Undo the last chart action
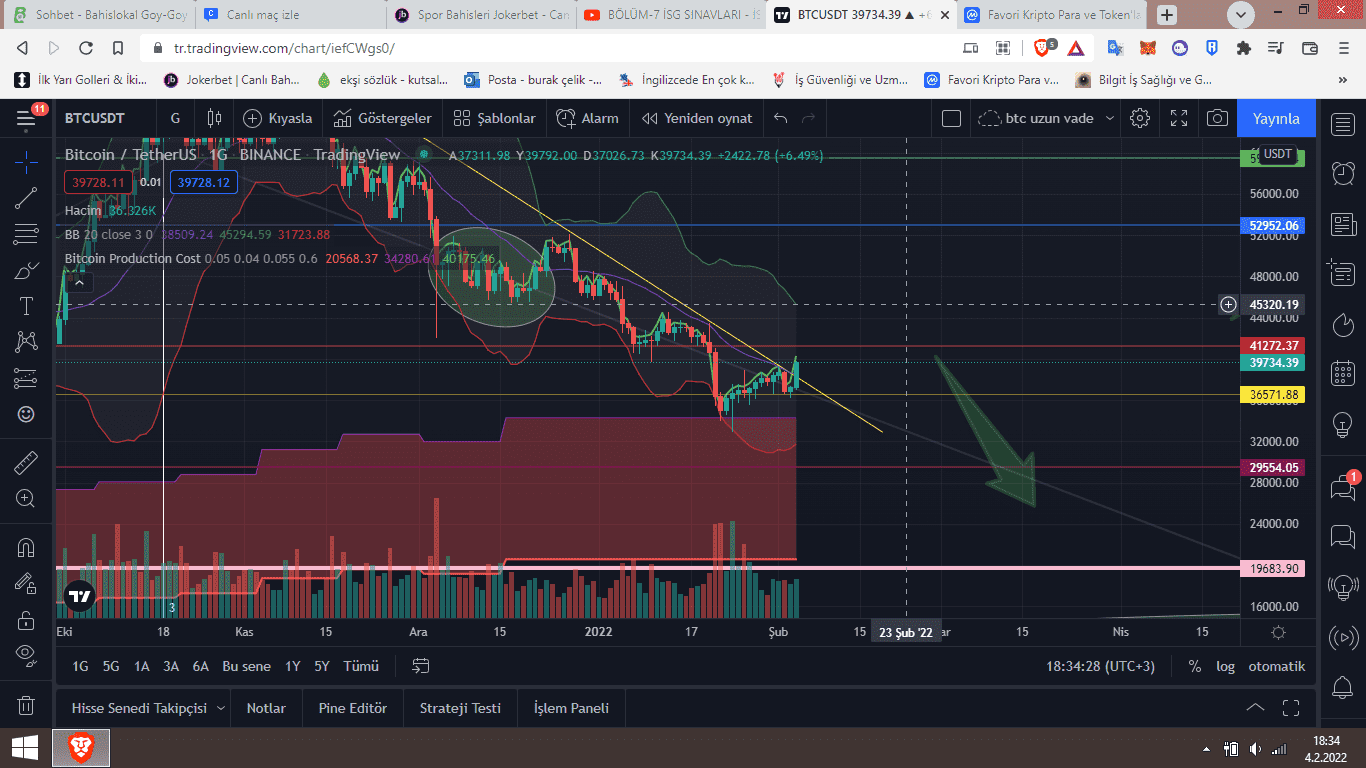Viewport: 1366px width, 768px height. pos(781,118)
